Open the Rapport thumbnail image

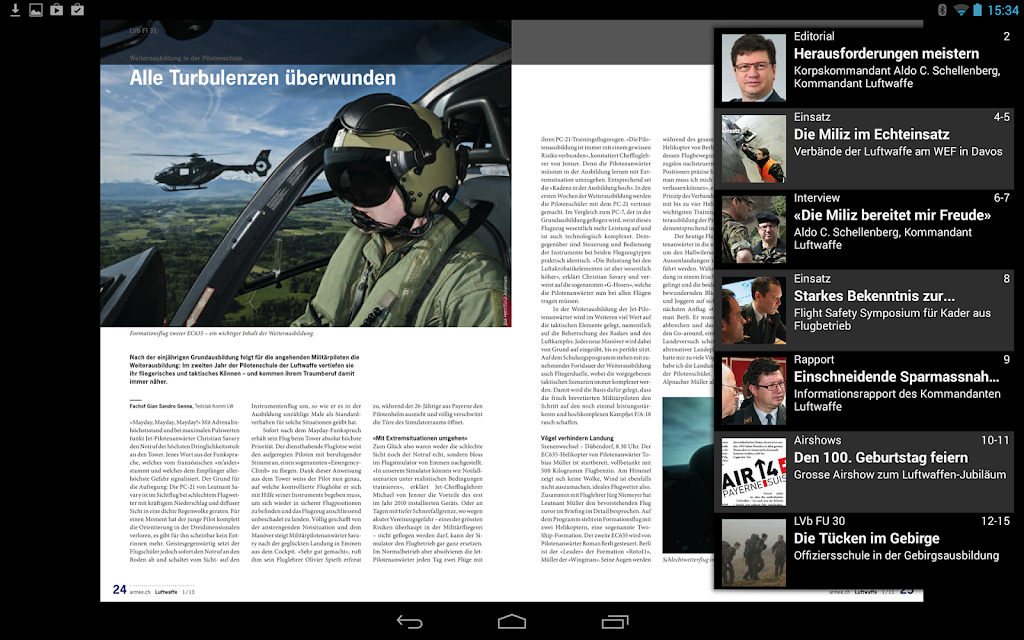point(754,391)
